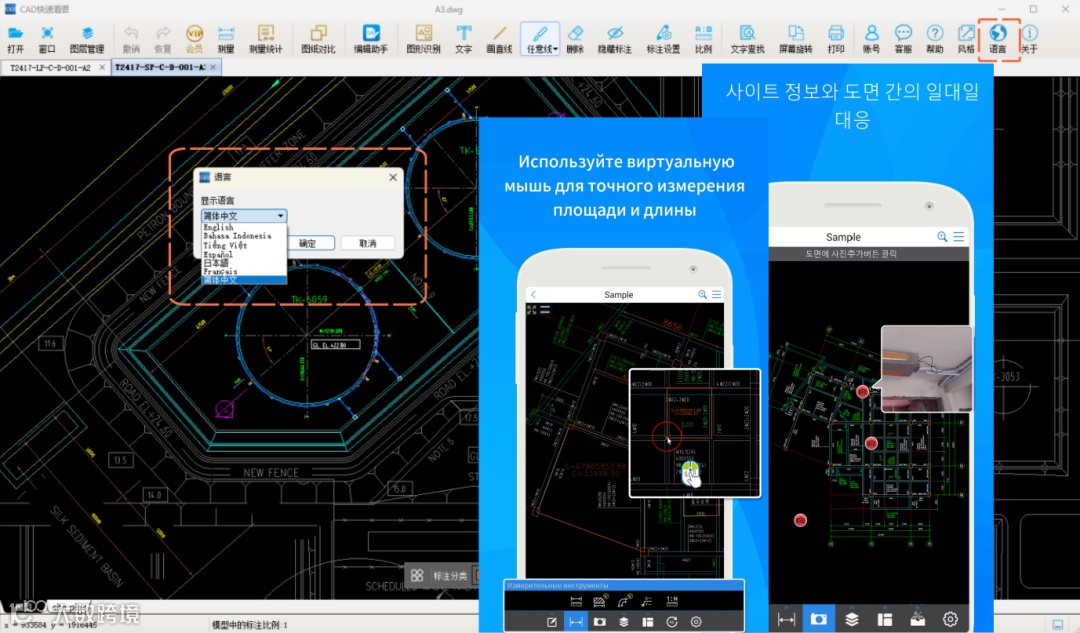Confirm with the 确定 button
This screenshot has width=1080, height=633.
point(308,243)
